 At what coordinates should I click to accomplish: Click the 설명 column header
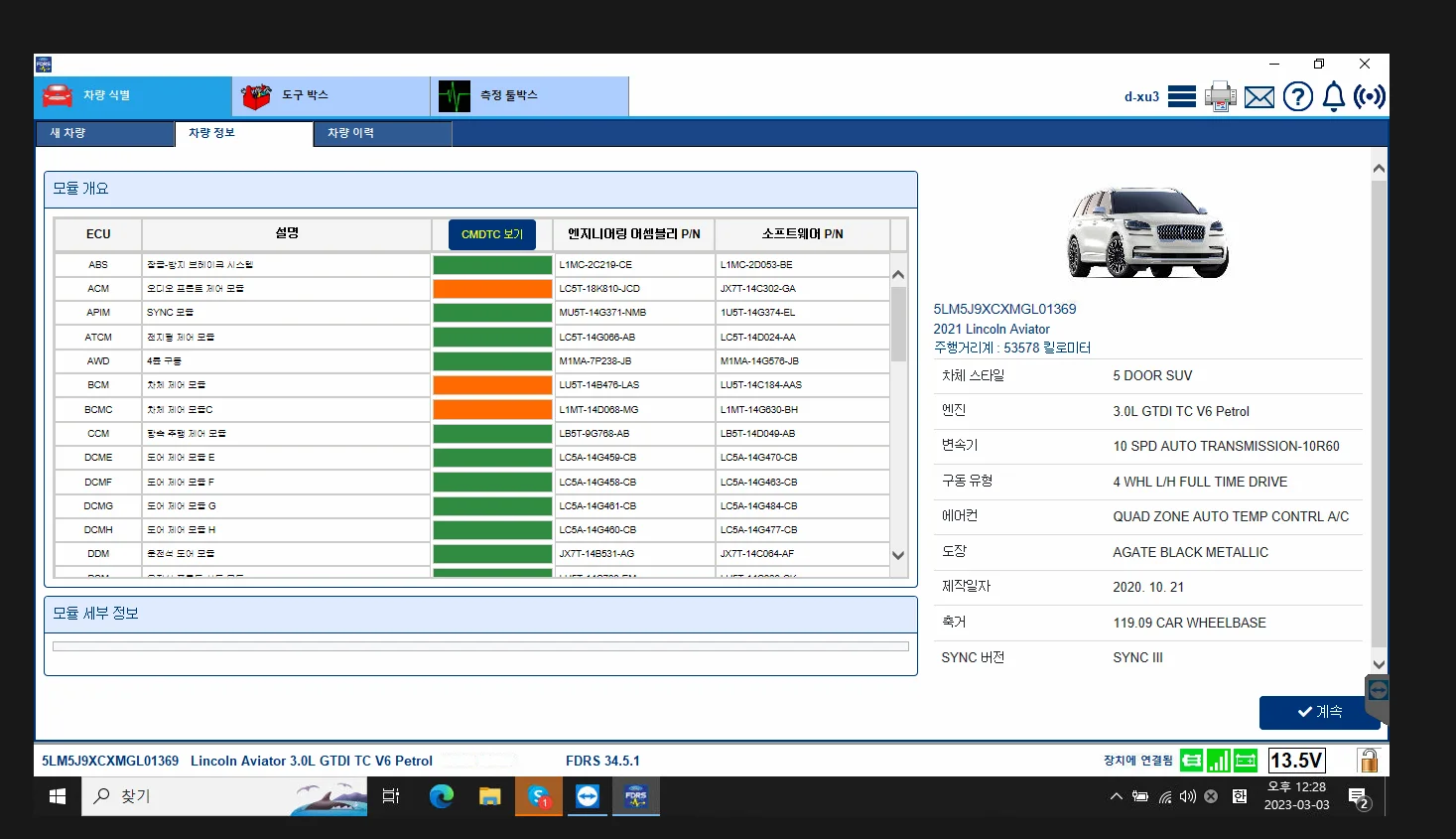point(287,234)
